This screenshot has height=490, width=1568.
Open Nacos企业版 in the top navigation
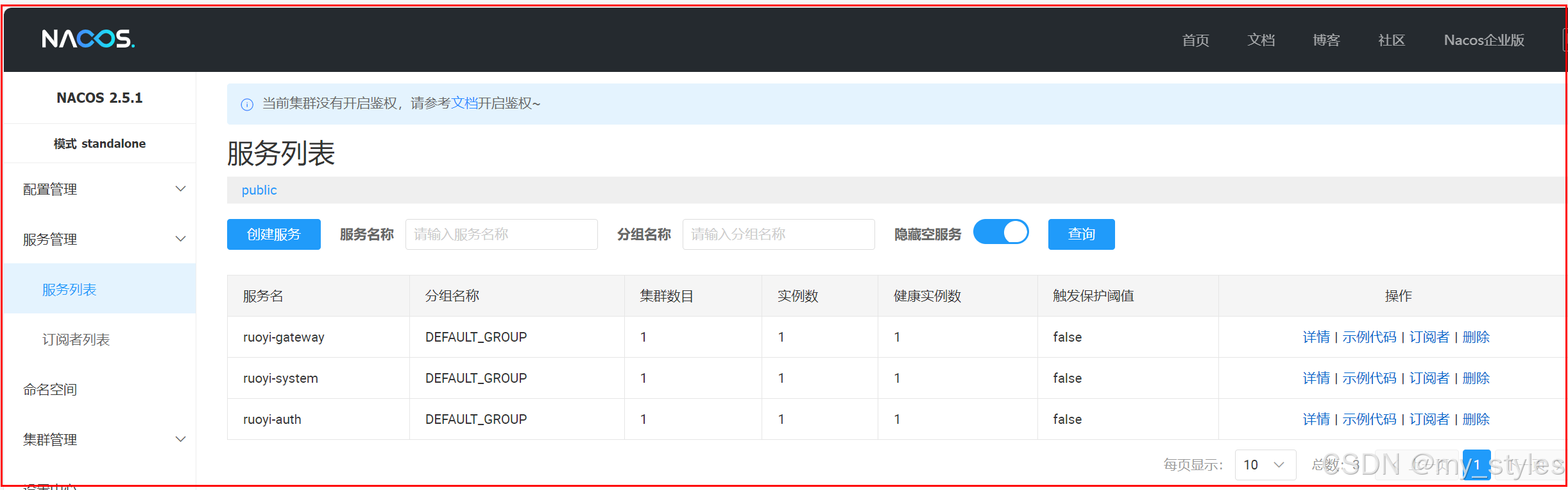tap(1484, 40)
